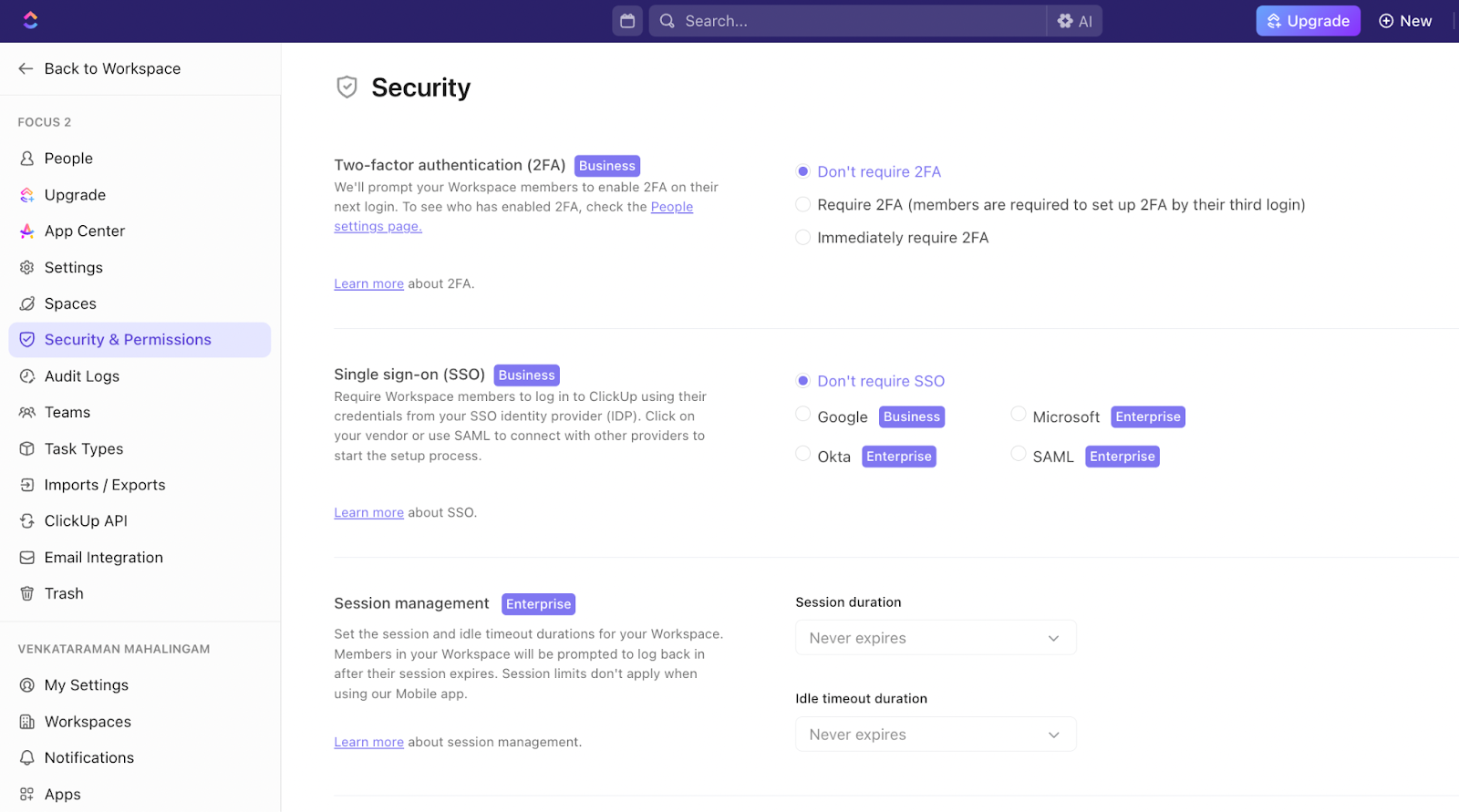This screenshot has height=812, width=1459.
Task: Click the Search input field
Action: point(848,21)
